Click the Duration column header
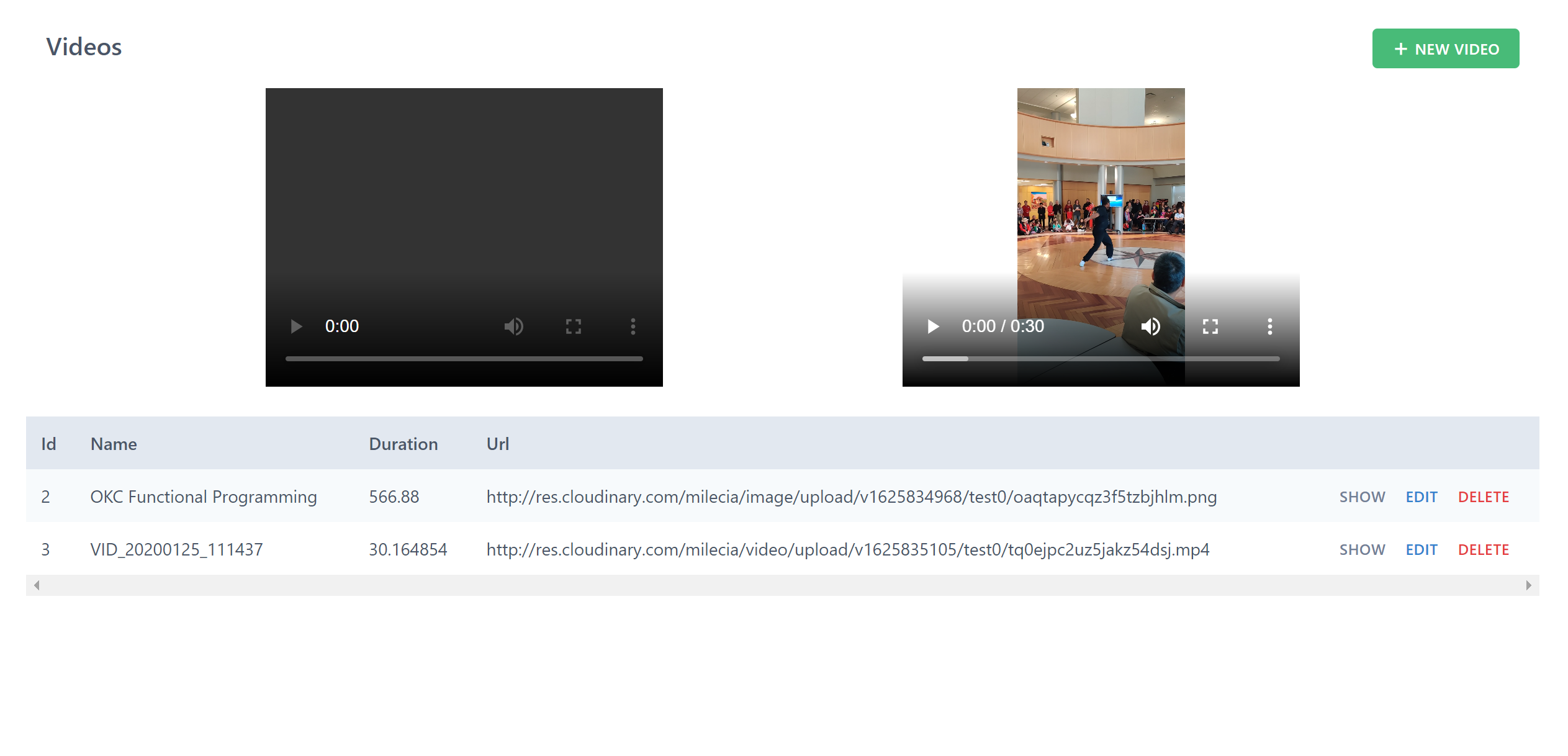Image resolution: width=1568 pixels, height=756 pixels. tap(403, 444)
